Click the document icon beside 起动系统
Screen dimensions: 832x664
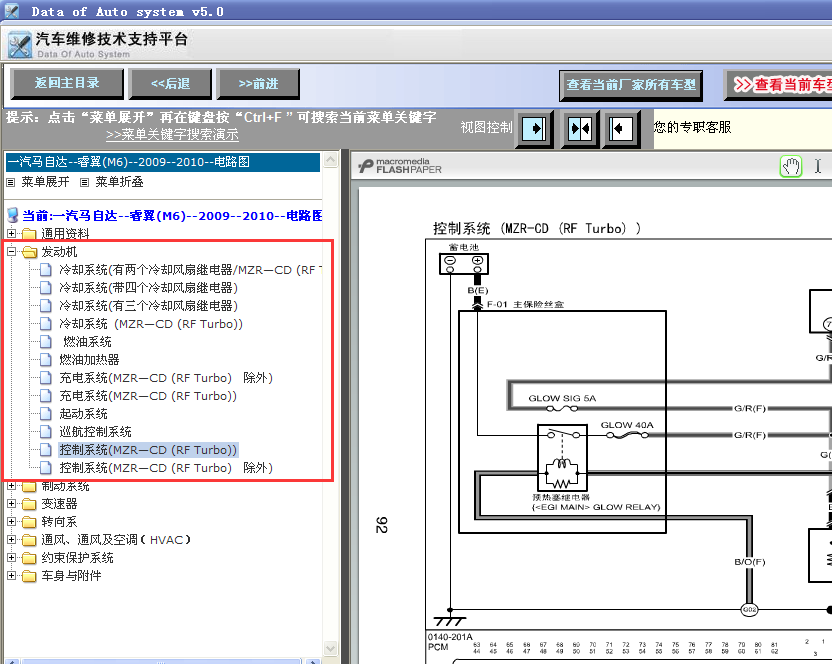46,414
